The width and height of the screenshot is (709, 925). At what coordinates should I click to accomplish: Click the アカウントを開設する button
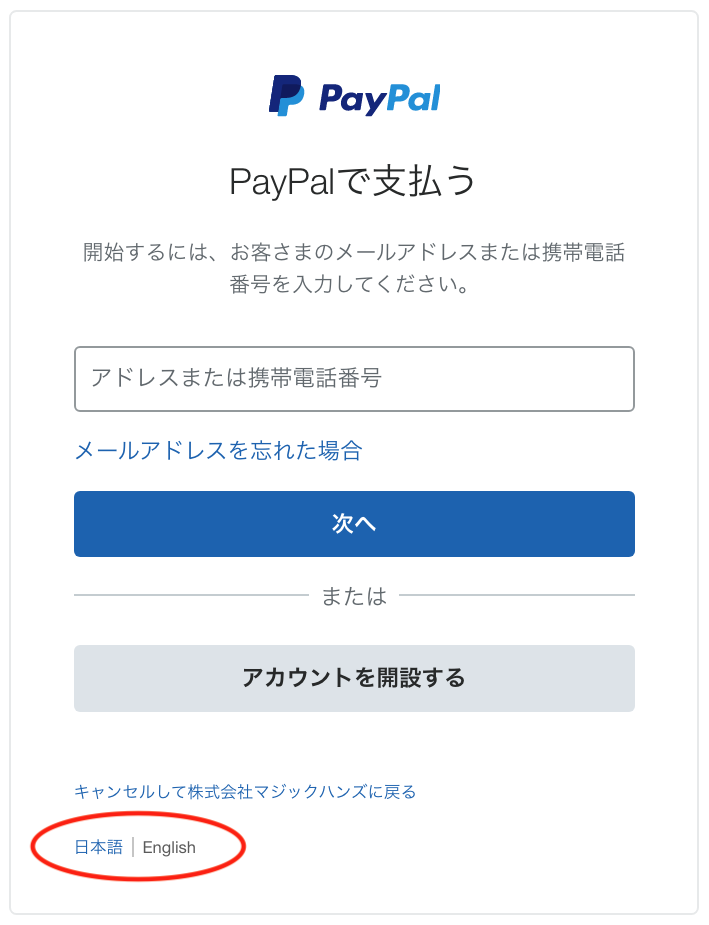(x=354, y=678)
